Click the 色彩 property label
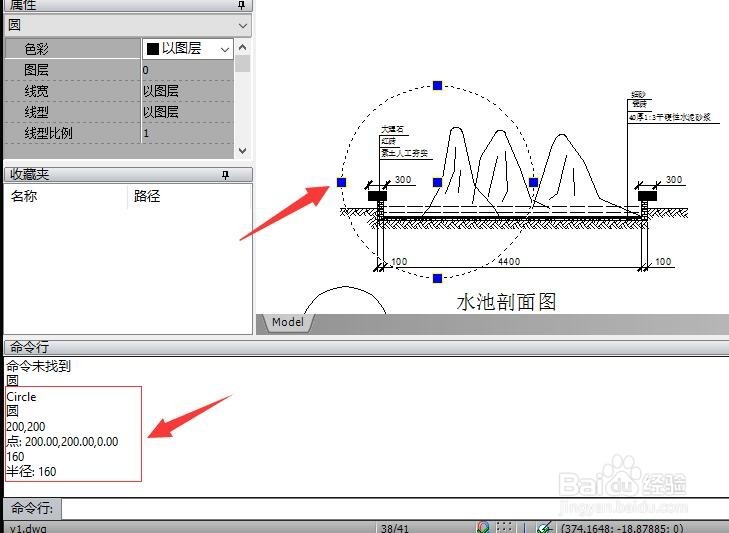Screen dimensions: 729x533 coord(37,49)
